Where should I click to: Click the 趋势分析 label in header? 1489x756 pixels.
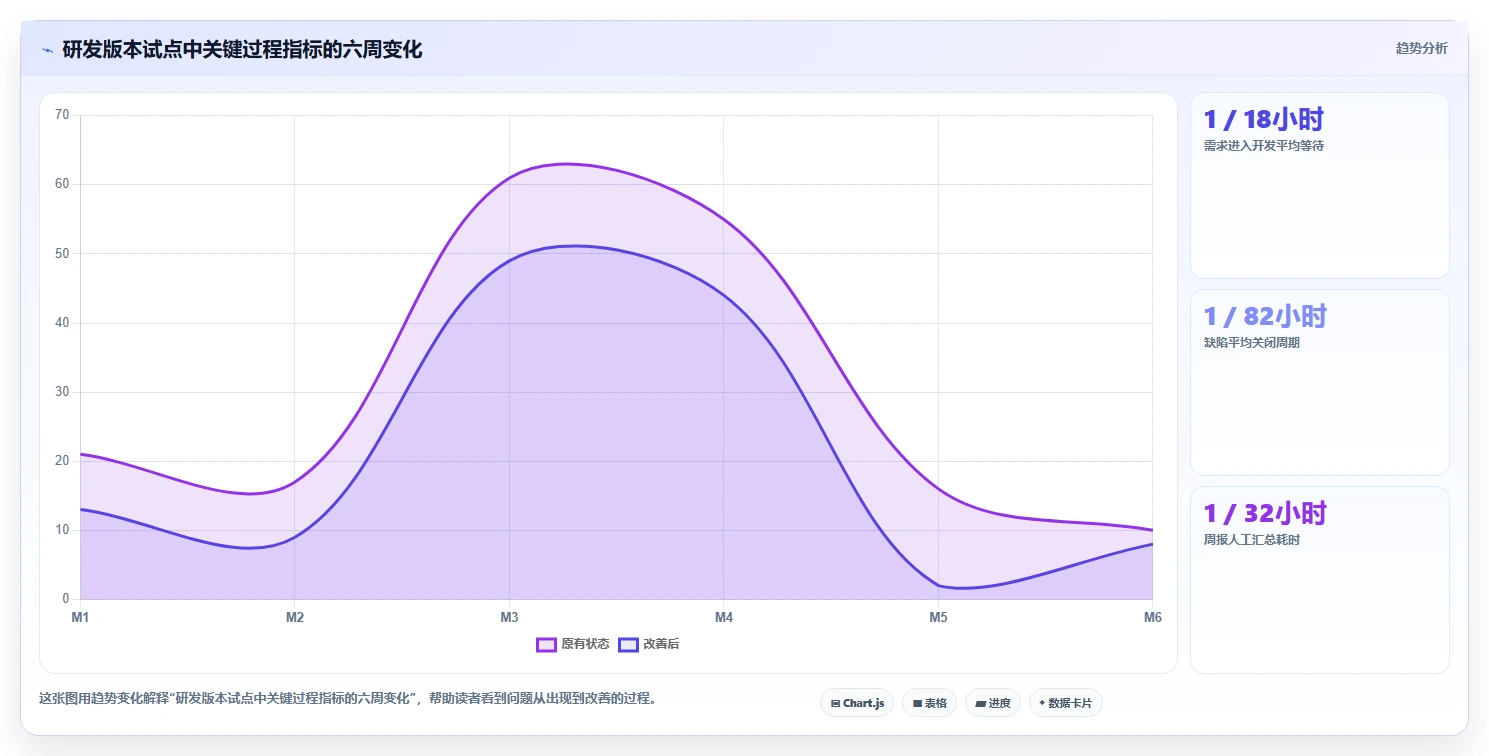click(1421, 48)
